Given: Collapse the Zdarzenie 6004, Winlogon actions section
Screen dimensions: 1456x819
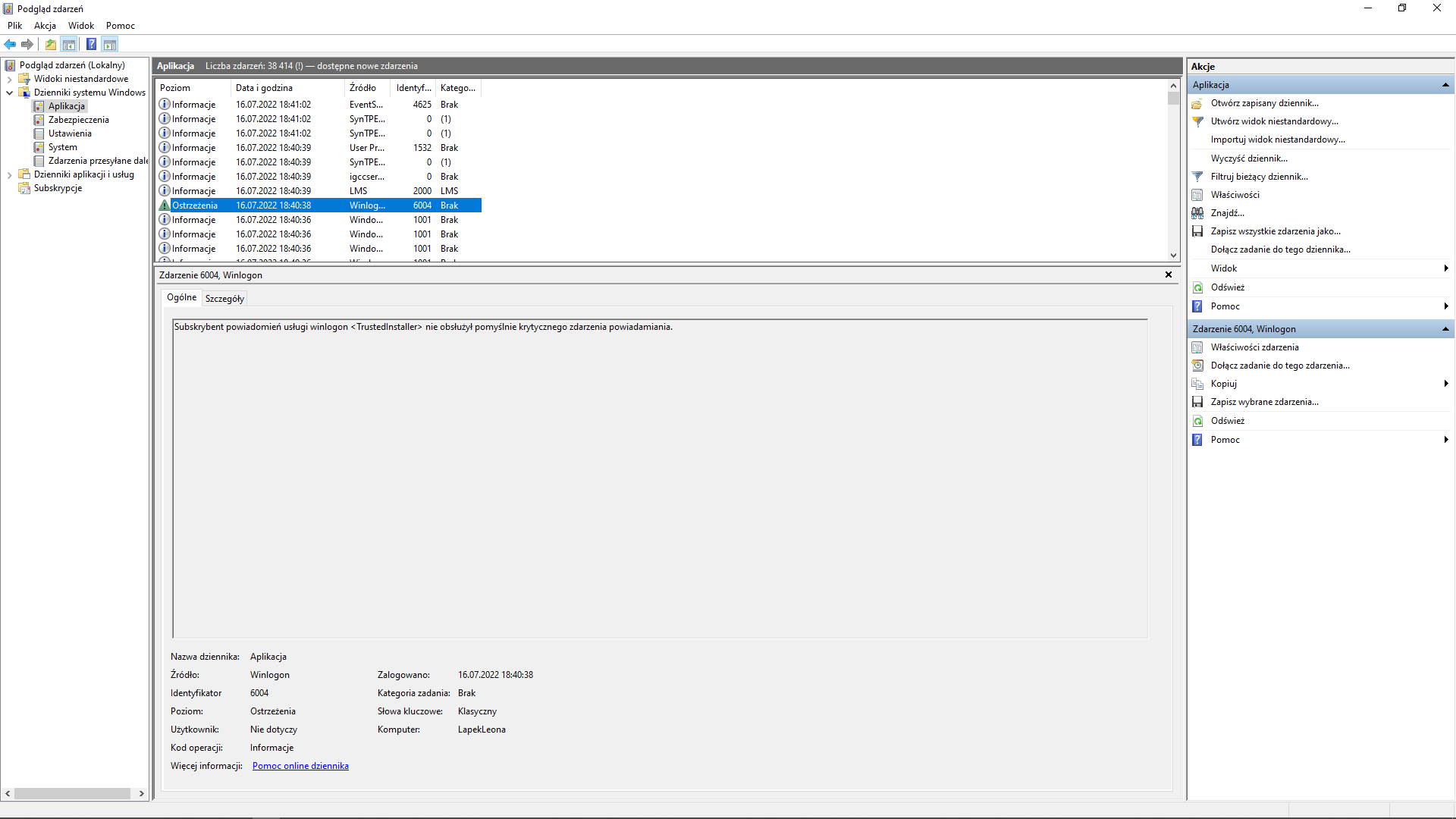Looking at the screenshot, I should (1445, 329).
